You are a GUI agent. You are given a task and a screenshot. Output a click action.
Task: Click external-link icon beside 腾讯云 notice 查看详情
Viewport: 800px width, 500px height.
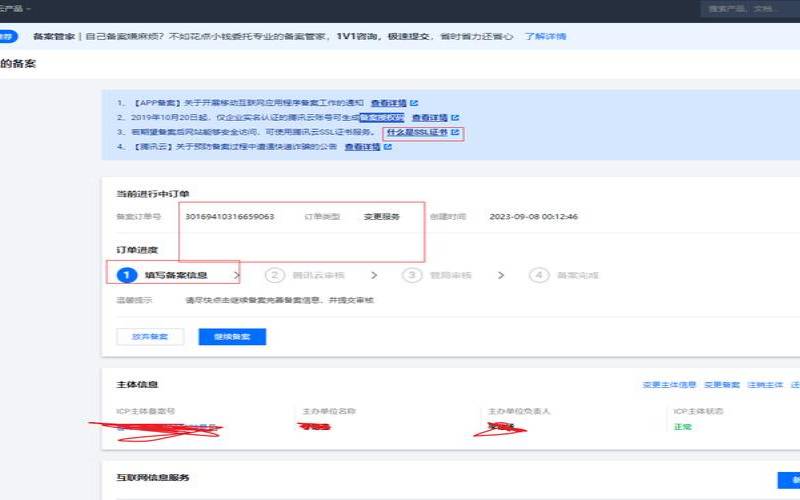coord(388,147)
